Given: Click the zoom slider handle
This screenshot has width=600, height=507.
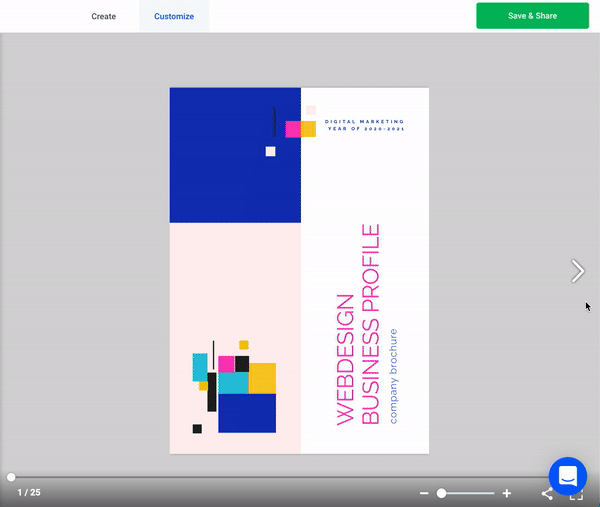Looking at the screenshot, I should (x=441, y=493).
